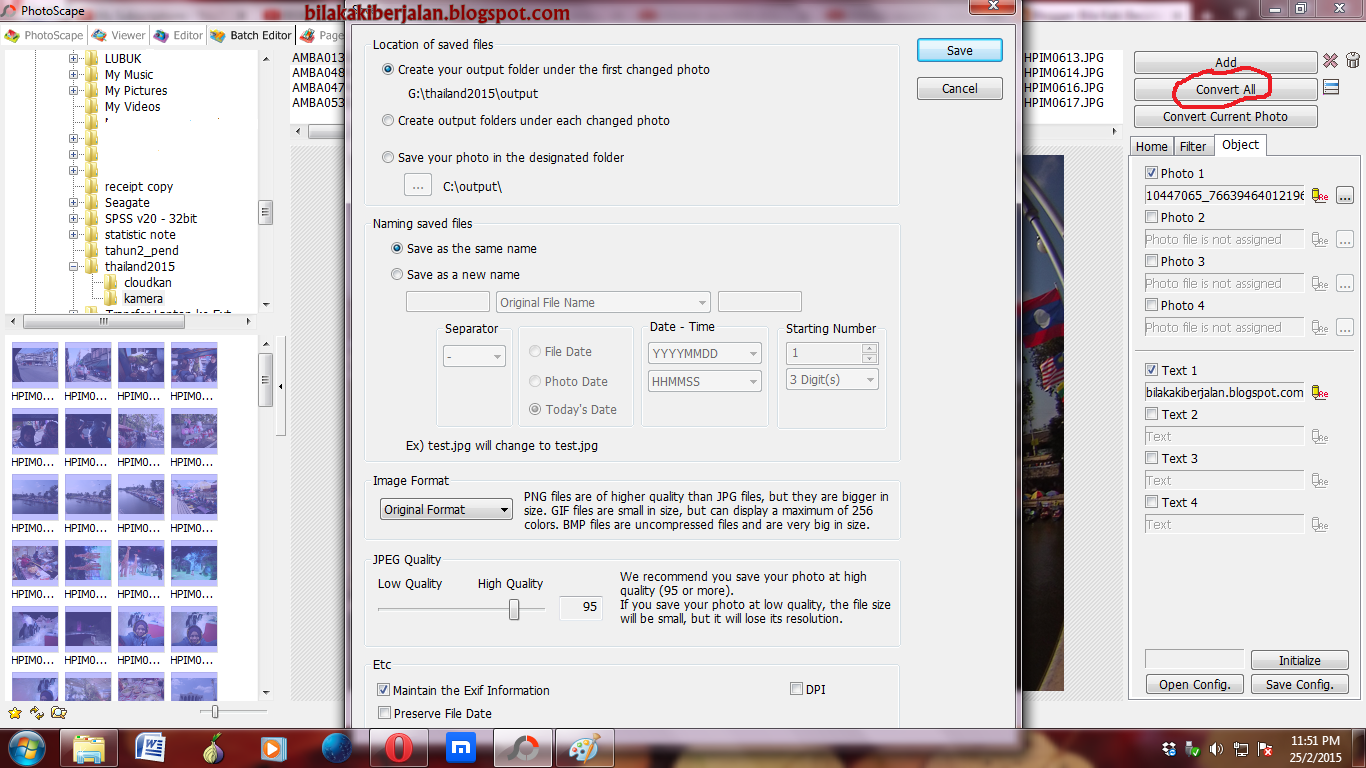1366x768 pixels.
Task: Select the Batch Editor tab
Action: 250,35
